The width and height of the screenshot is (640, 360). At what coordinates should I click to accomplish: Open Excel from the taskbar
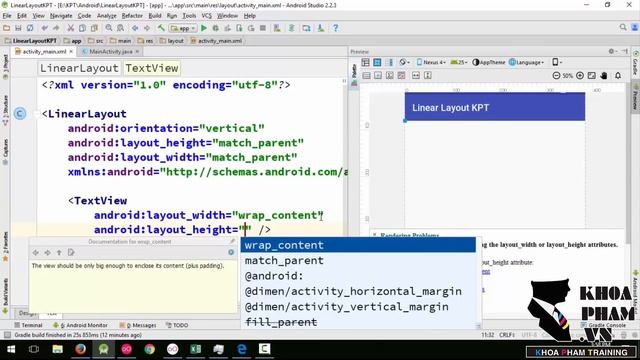click(x=196, y=349)
